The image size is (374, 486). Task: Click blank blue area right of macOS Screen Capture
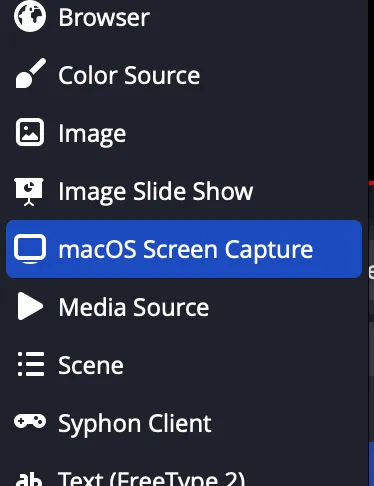click(x=337, y=249)
